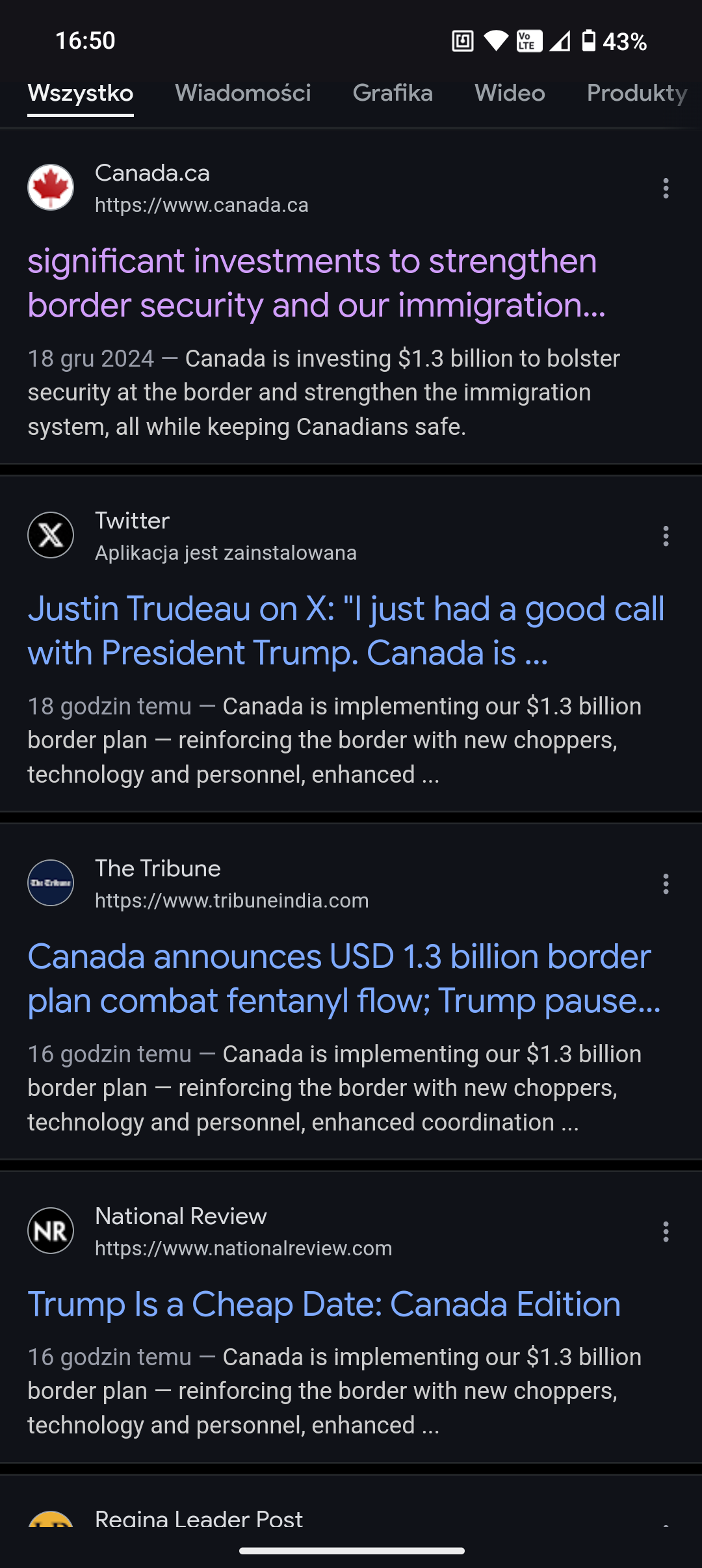The image size is (702, 1568).
Task: Tap the battery icon in status bar
Action: pyautogui.click(x=588, y=41)
